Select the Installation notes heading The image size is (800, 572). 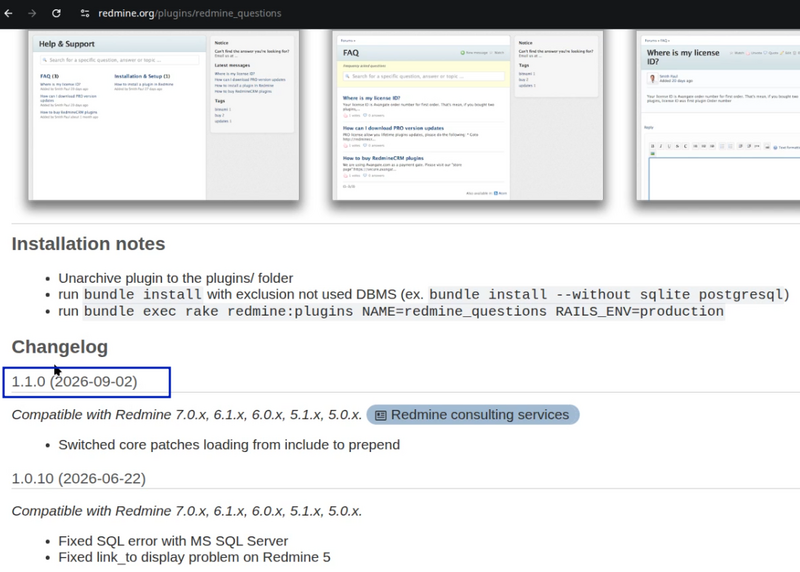coord(88,244)
